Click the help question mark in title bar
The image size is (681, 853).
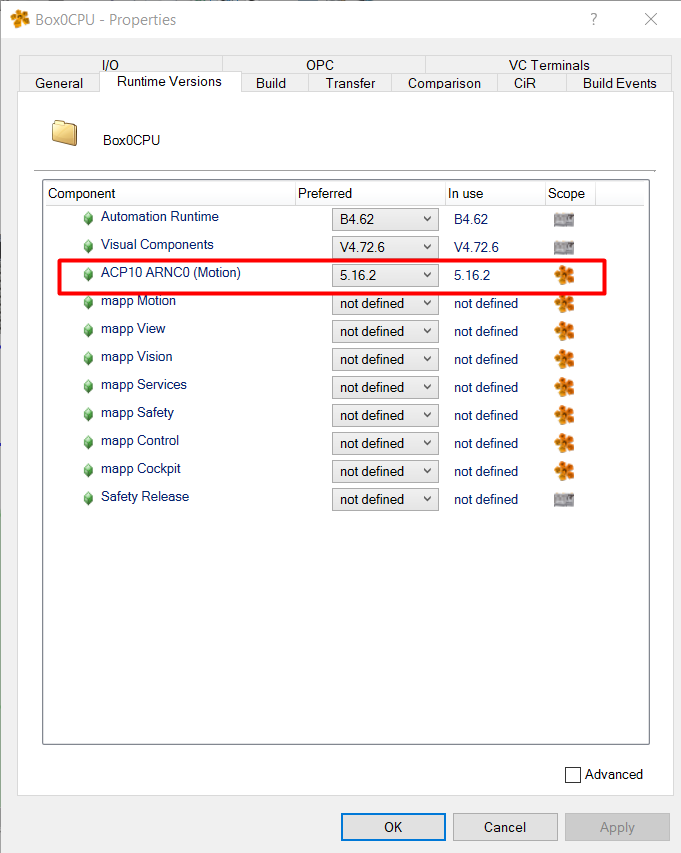pos(593,20)
